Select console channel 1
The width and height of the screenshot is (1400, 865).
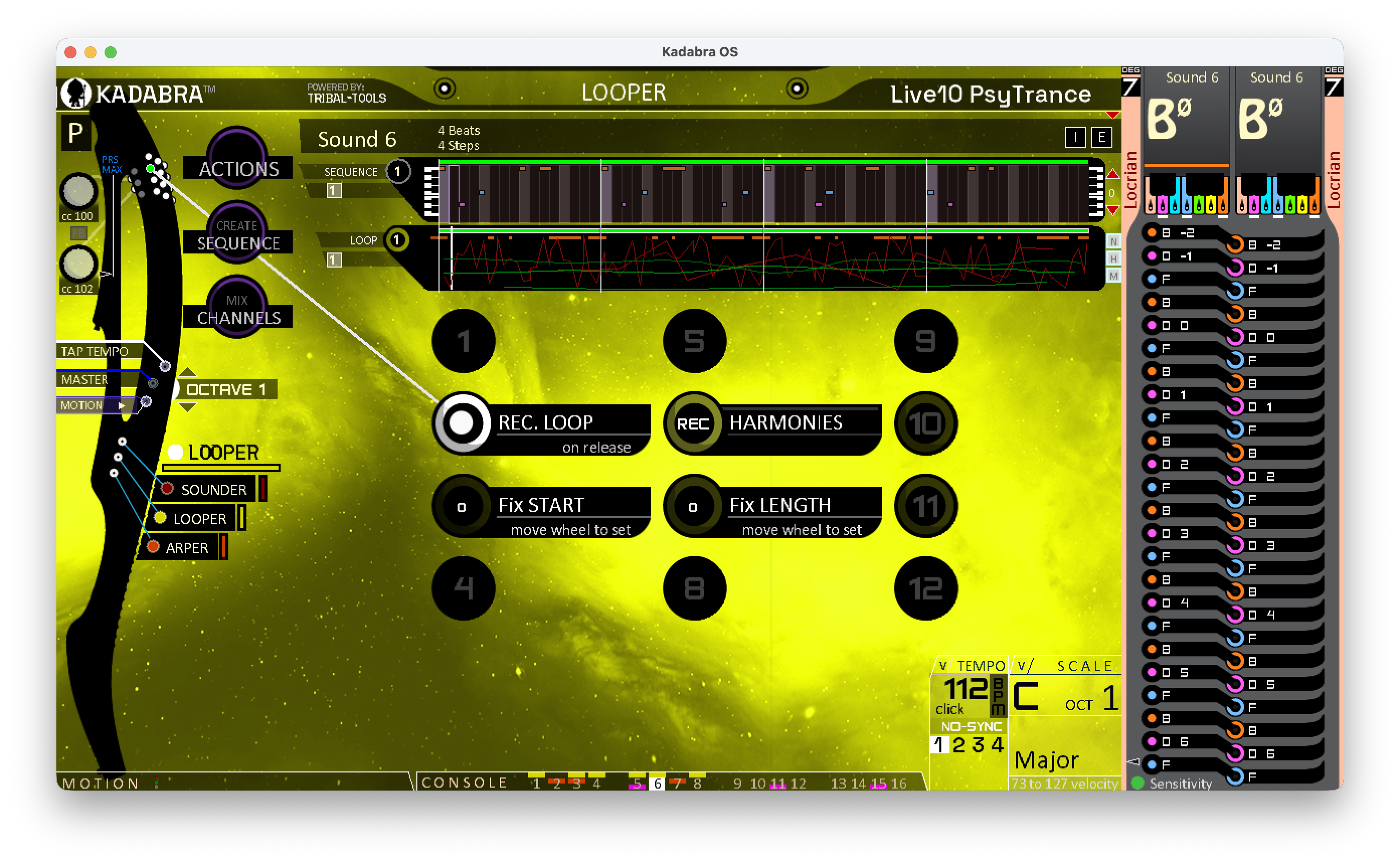pyautogui.click(x=537, y=783)
